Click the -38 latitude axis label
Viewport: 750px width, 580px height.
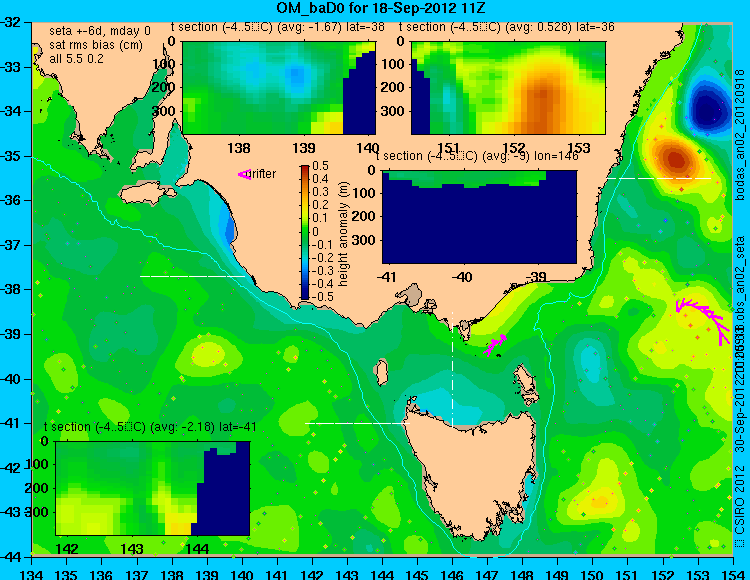[12, 290]
